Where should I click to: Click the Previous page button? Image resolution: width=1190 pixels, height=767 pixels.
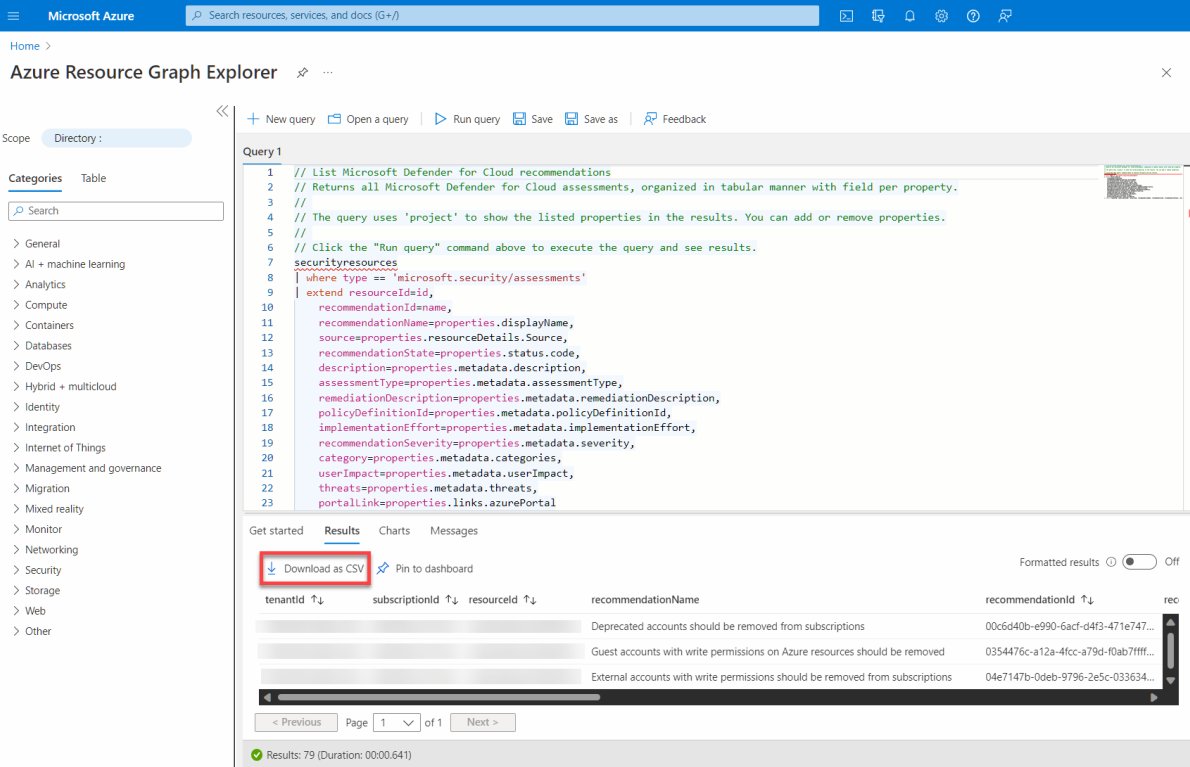[x=296, y=723]
